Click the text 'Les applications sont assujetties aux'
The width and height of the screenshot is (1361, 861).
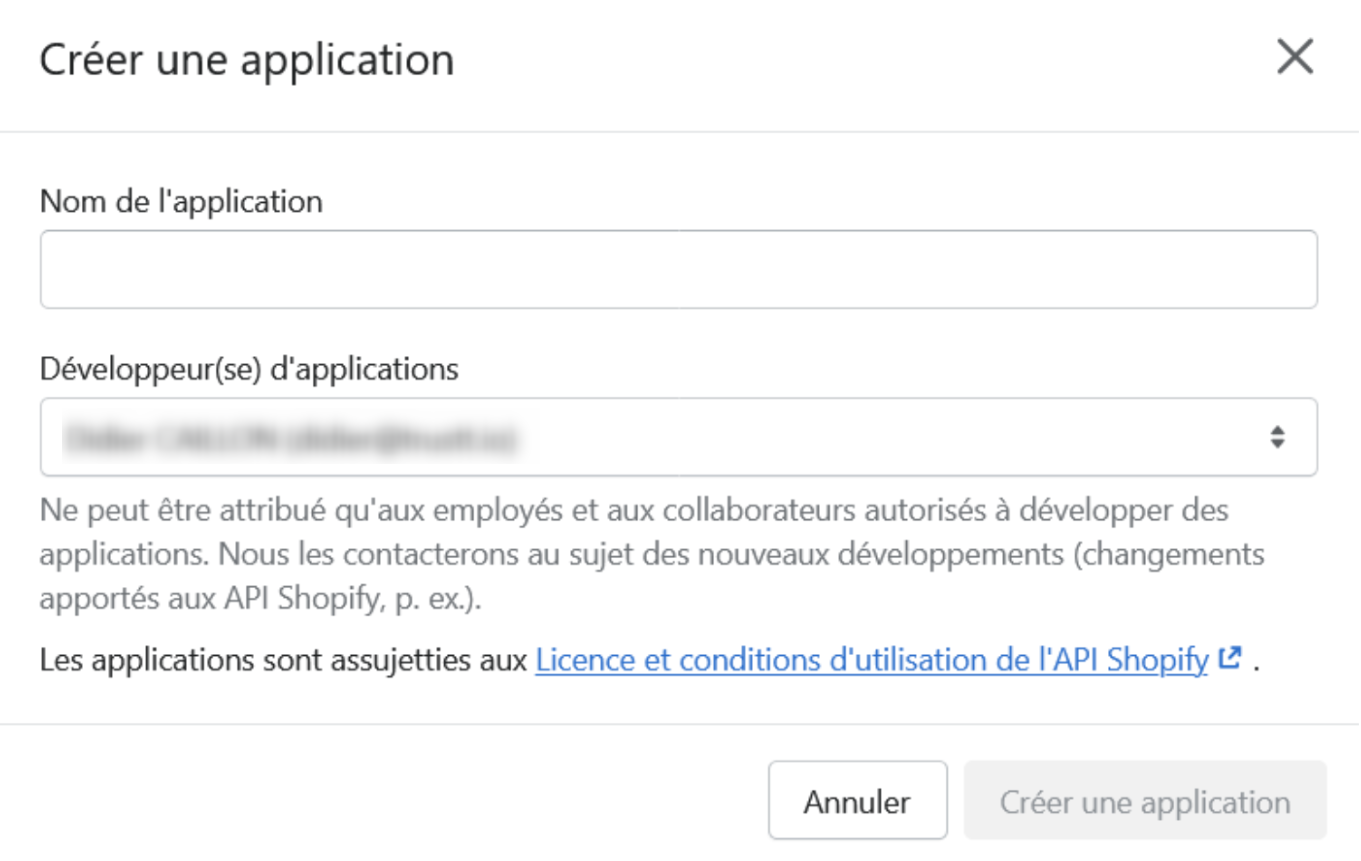click(x=283, y=660)
